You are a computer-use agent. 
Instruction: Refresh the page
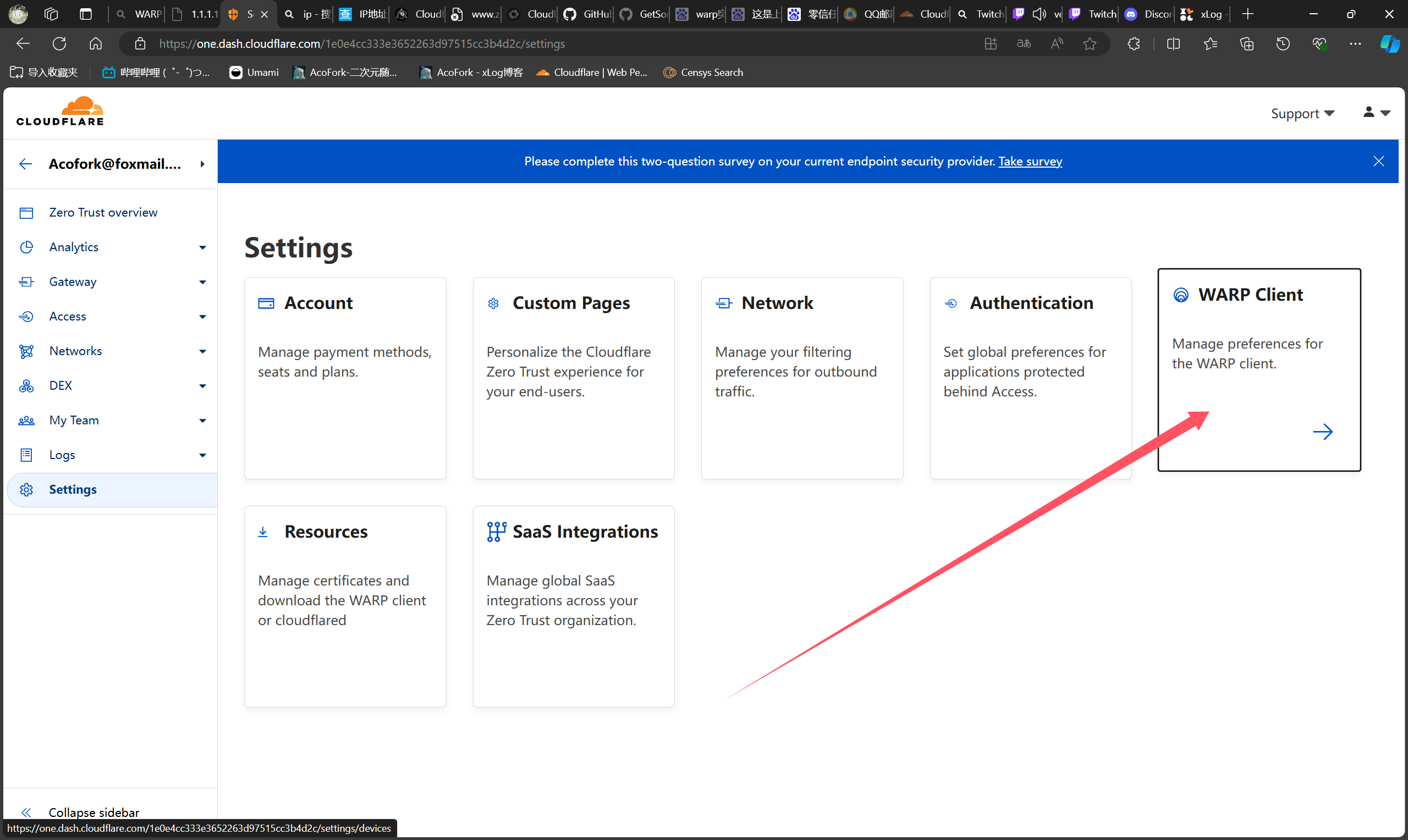(x=59, y=43)
